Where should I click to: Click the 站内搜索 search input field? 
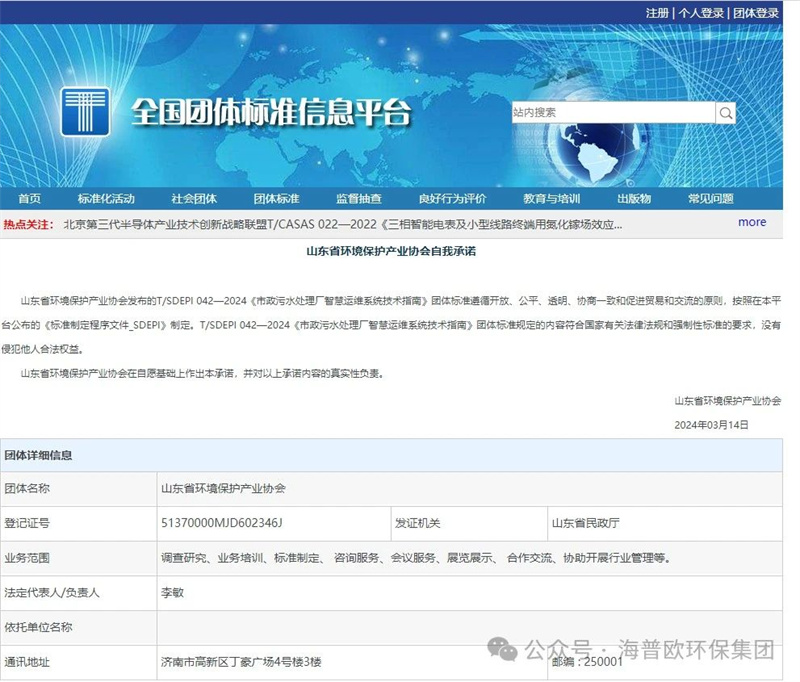(x=612, y=112)
